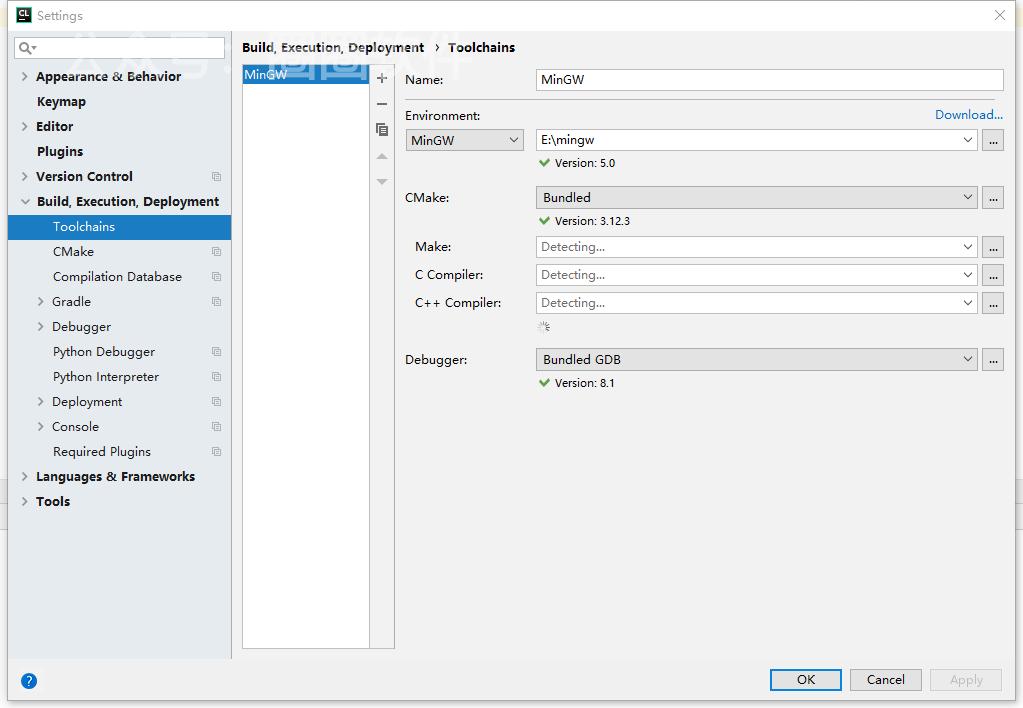The width and height of the screenshot is (1023, 708).
Task: Click the Version Control project-level icon
Action: point(216,177)
